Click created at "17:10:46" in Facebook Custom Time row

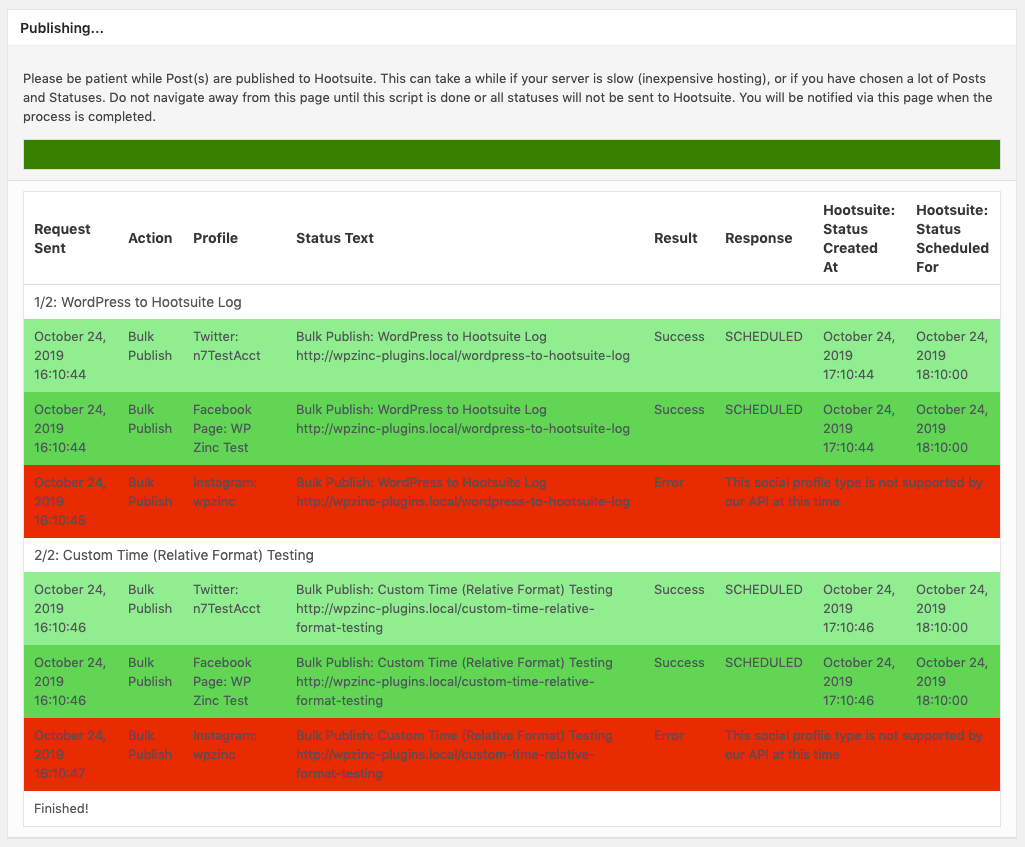tap(849, 701)
